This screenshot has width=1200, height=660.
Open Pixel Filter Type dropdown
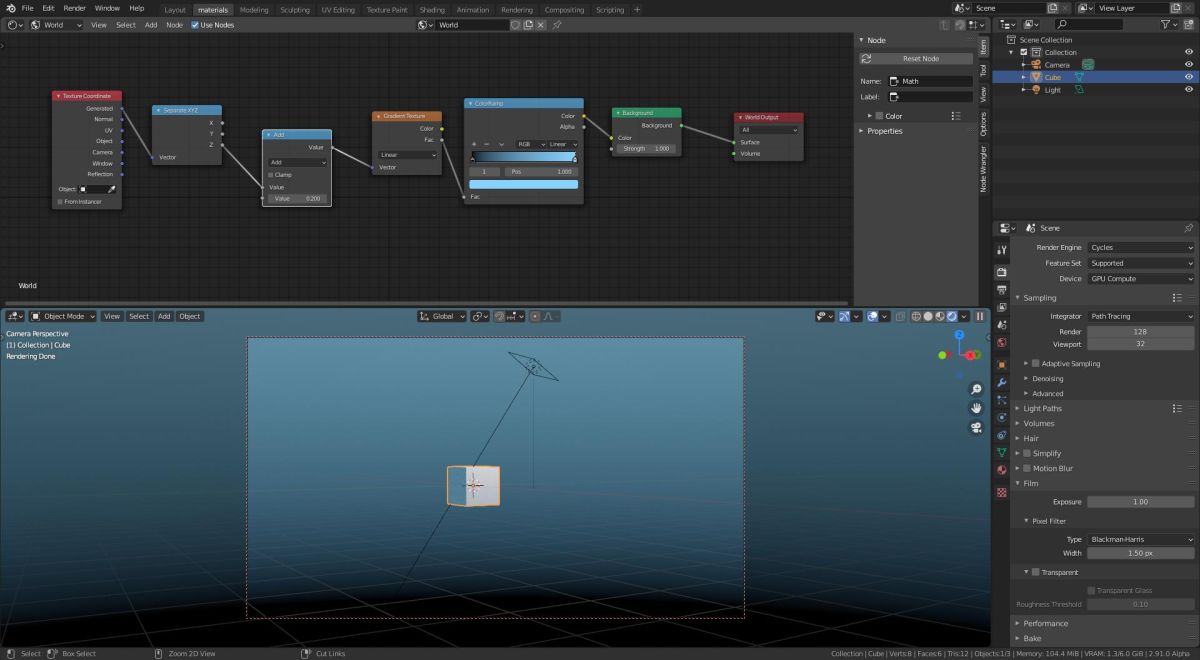point(1141,539)
